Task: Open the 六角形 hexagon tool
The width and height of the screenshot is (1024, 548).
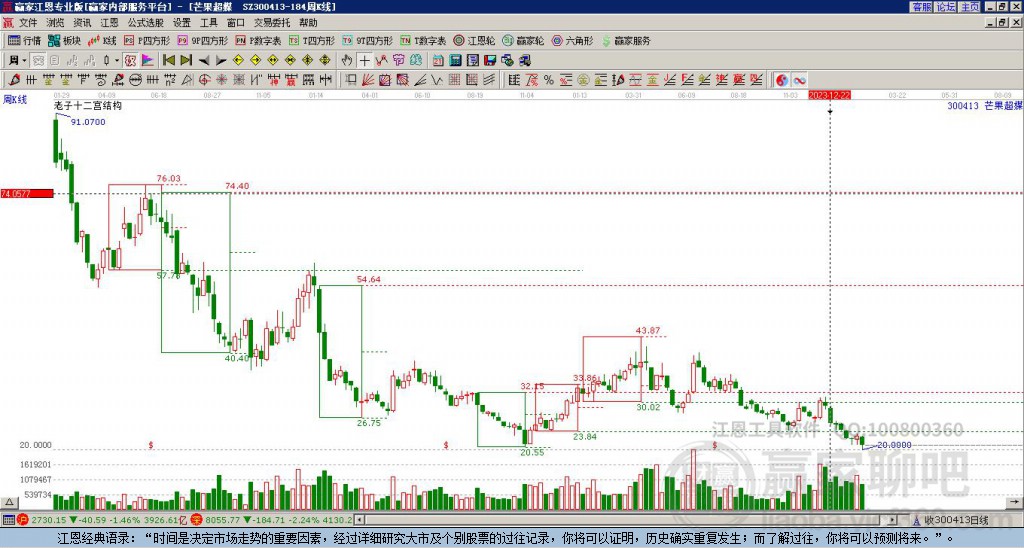Action: coord(573,40)
